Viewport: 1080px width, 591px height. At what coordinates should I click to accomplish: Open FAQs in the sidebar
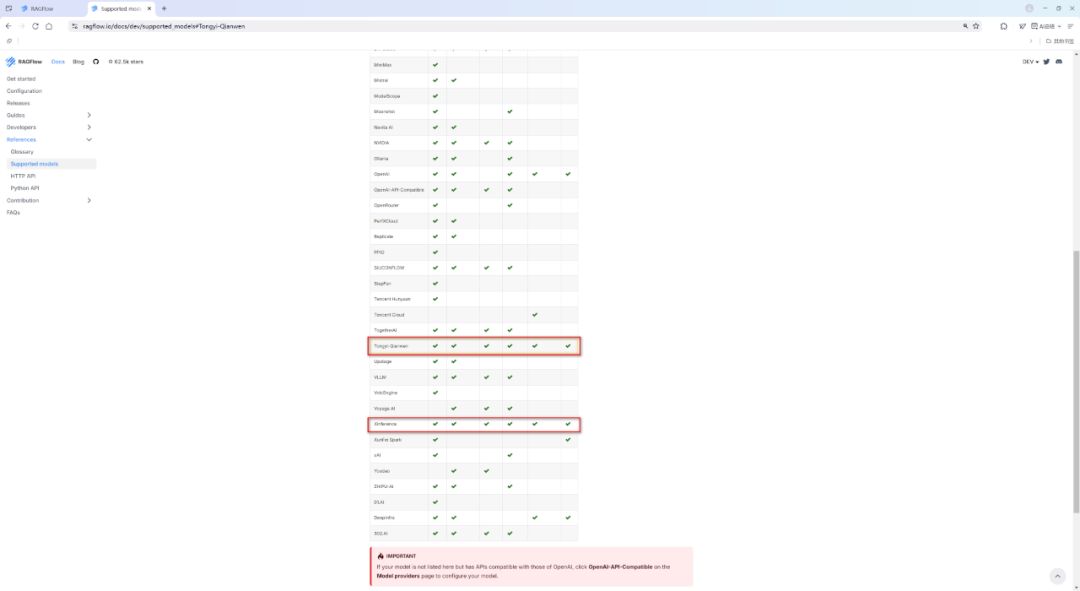13,213
